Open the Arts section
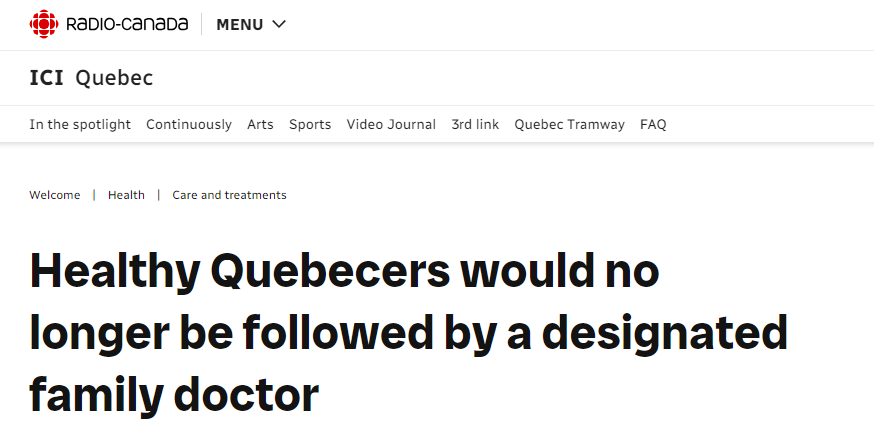Screen dimensions: 874x442 (260, 125)
